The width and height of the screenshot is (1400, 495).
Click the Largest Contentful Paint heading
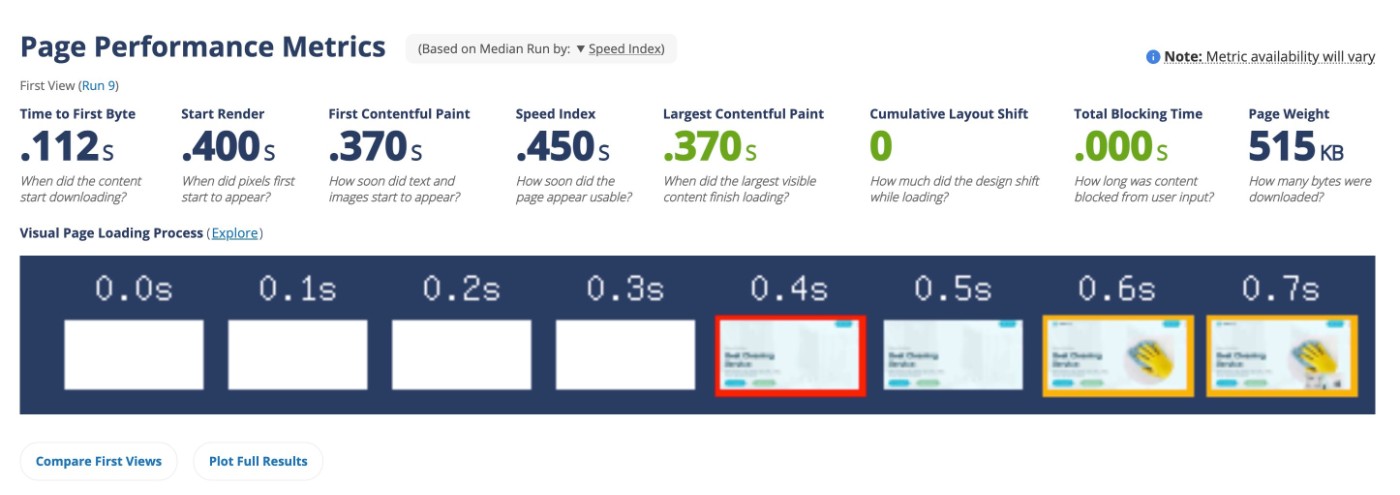coord(743,114)
